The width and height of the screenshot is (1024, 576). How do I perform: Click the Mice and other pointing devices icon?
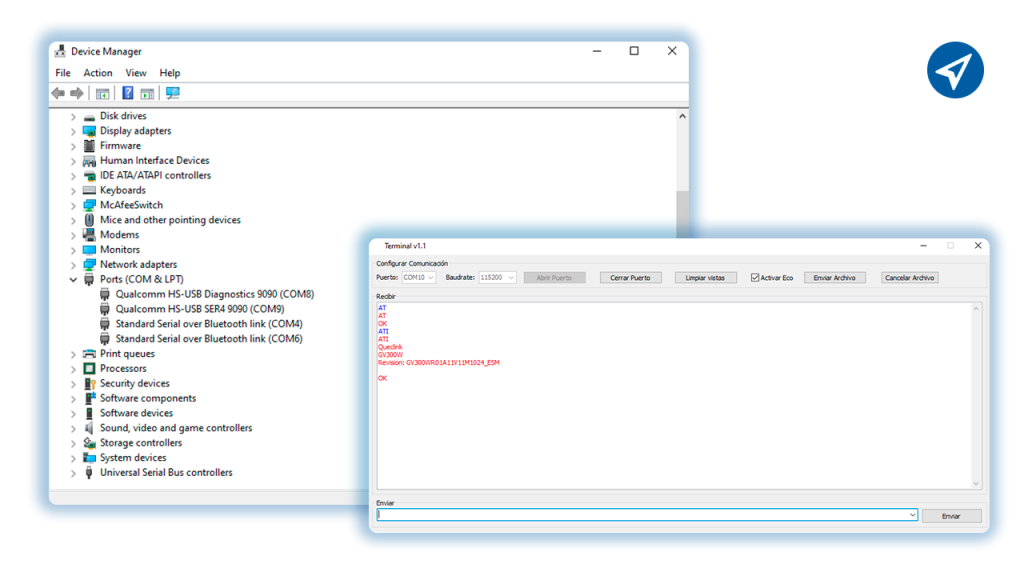(x=89, y=220)
